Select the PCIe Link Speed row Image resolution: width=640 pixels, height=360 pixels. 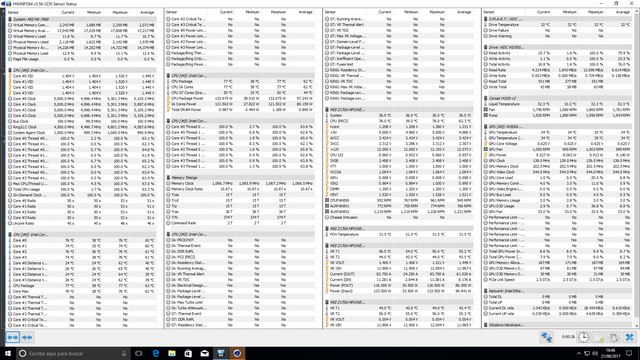click(558, 280)
